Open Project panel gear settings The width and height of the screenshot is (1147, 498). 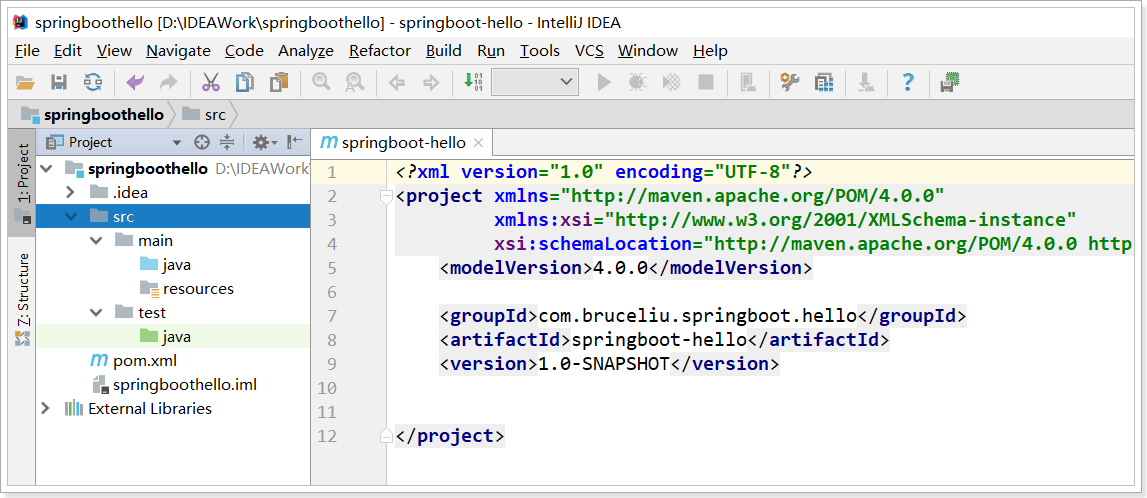point(263,142)
